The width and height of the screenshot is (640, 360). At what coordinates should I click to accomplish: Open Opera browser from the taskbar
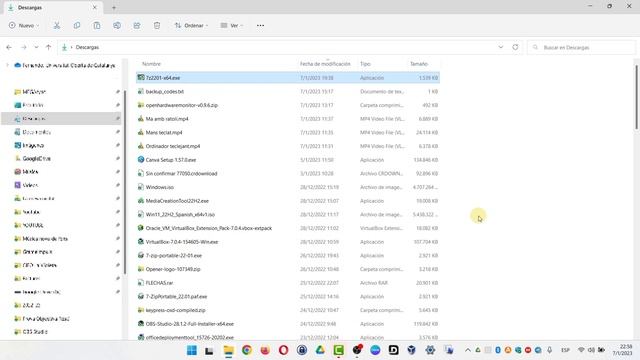click(283, 350)
